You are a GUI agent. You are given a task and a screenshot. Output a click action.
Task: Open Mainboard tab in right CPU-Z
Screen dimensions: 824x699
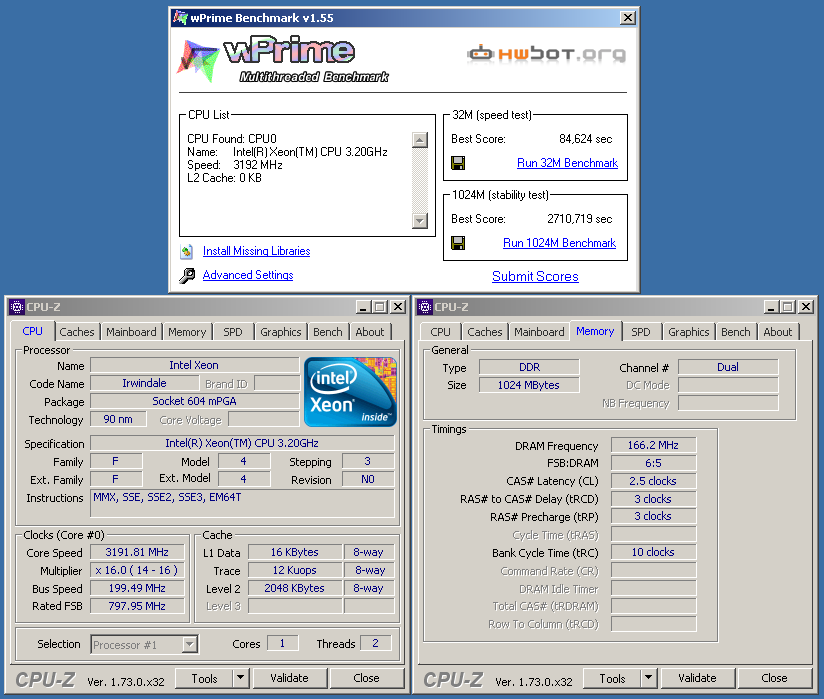click(539, 332)
